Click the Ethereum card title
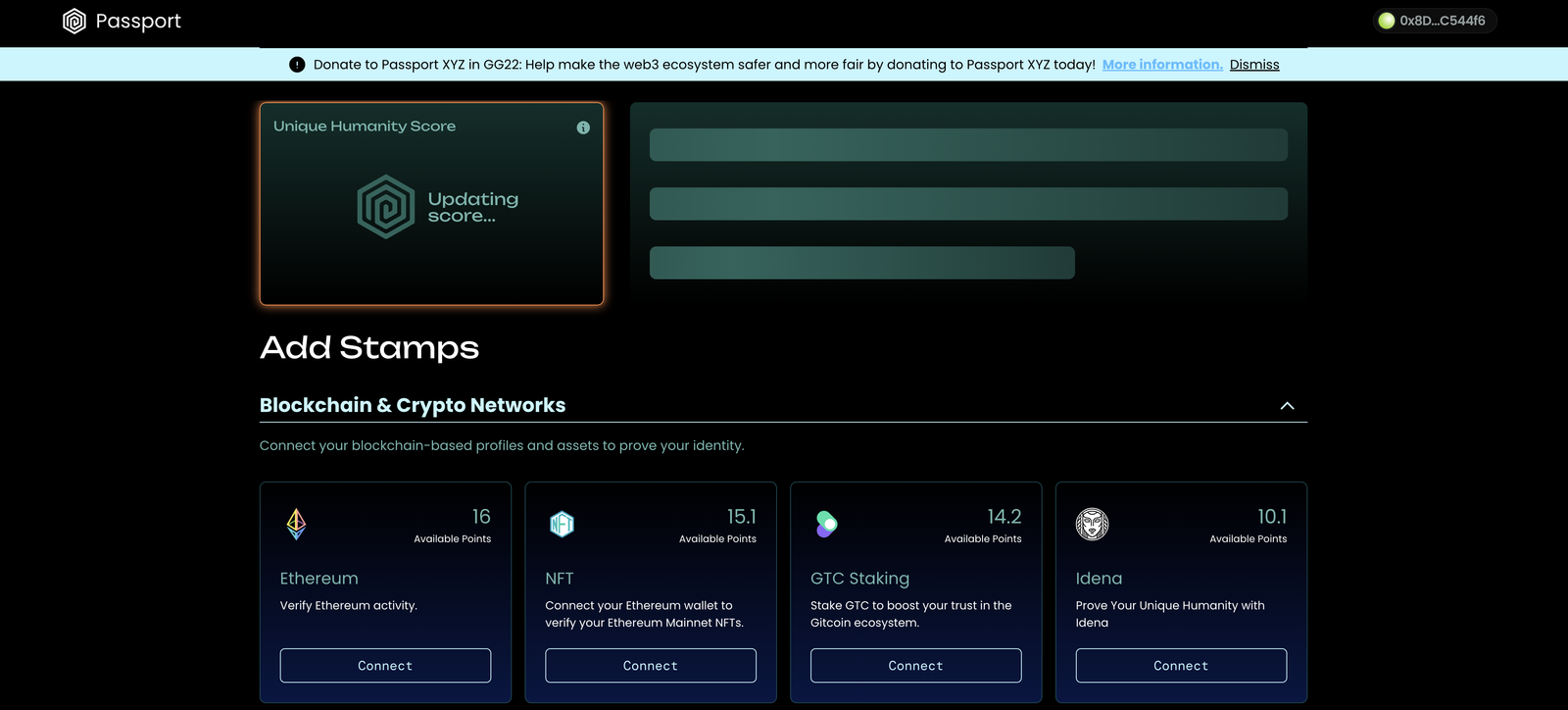The image size is (1568, 710). (x=319, y=579)
